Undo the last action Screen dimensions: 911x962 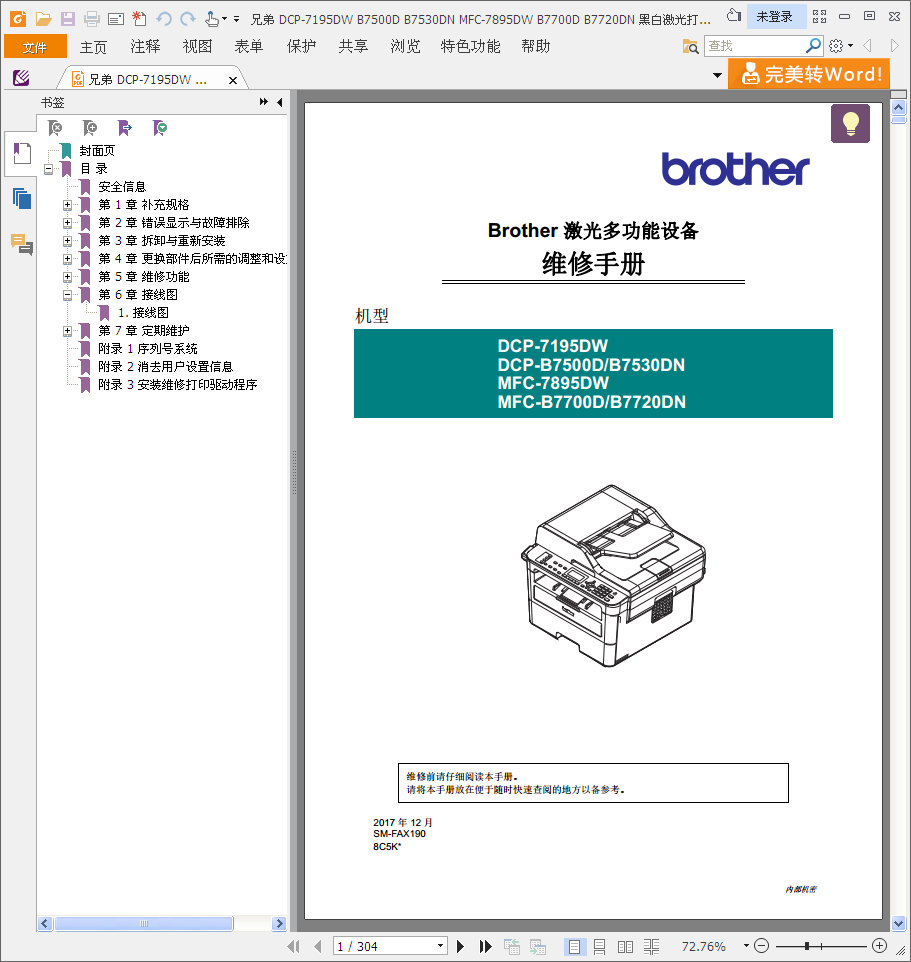tap(164, 18)
